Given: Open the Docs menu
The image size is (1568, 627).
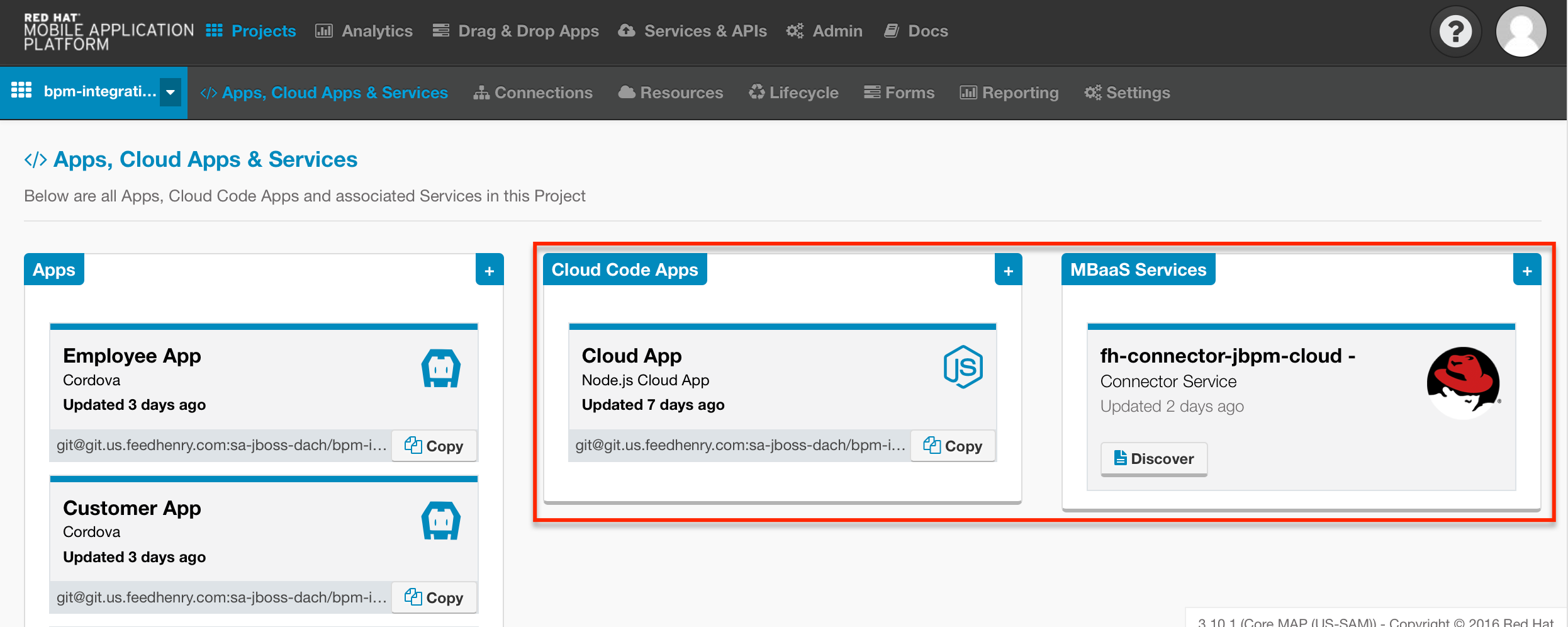Looking at the screenshot, I should [916, 31].
